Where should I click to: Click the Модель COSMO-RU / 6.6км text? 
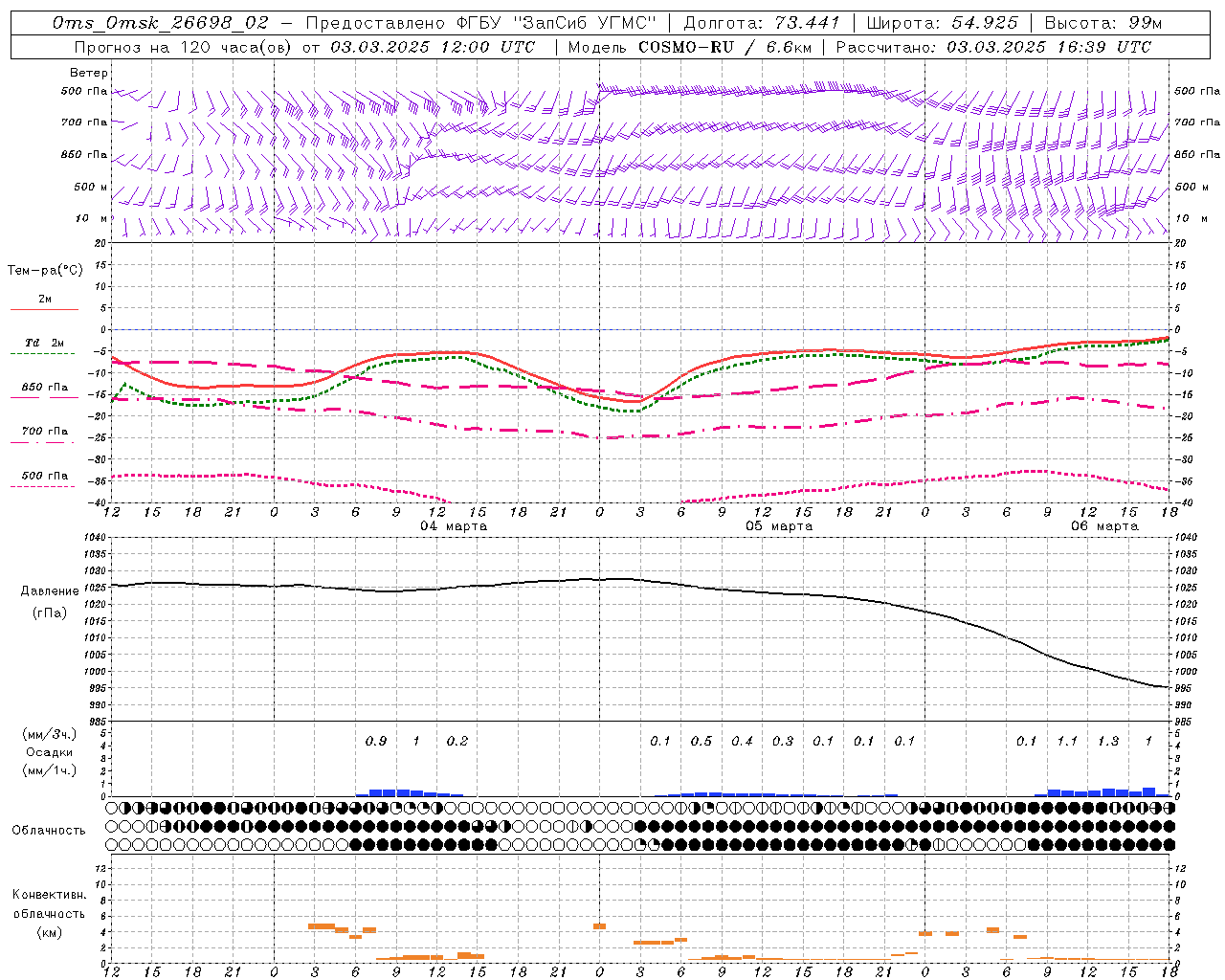click(689, 47)
